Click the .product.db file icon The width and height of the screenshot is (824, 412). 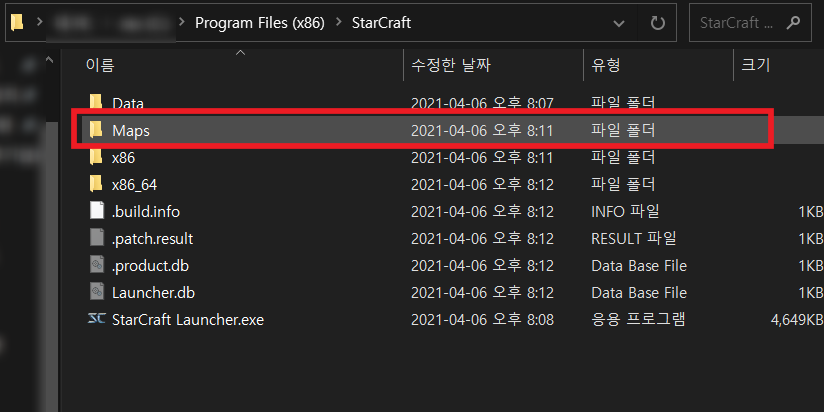point(97,266)
